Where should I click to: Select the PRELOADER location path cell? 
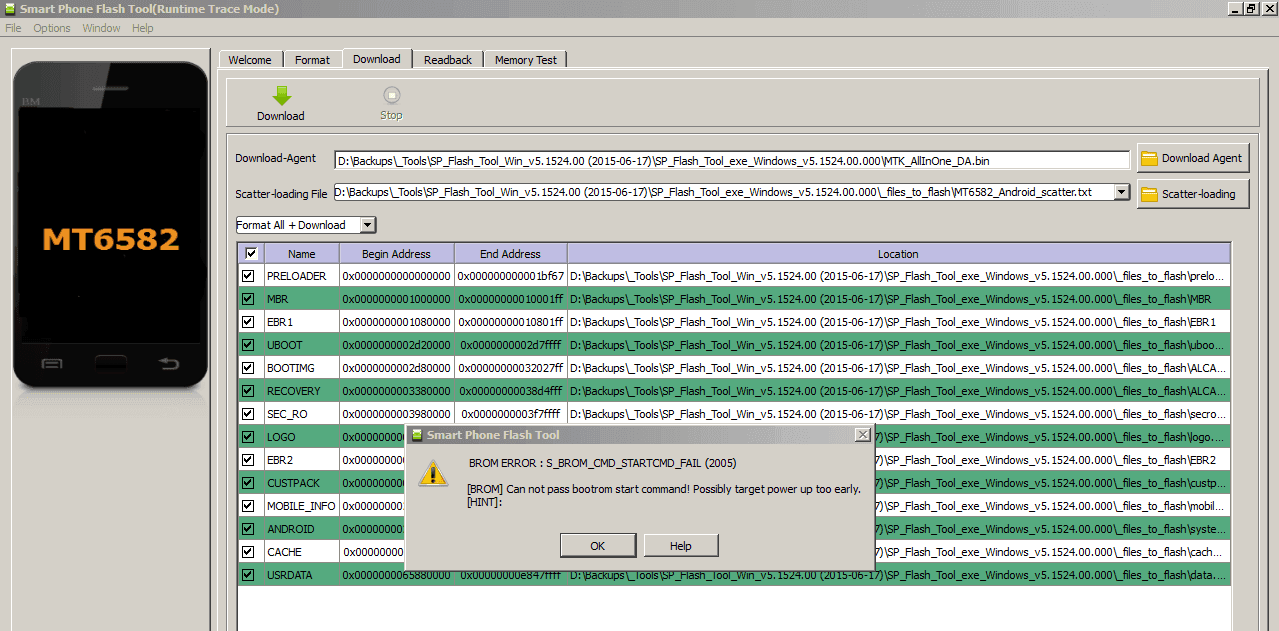(x=898, y=276)
